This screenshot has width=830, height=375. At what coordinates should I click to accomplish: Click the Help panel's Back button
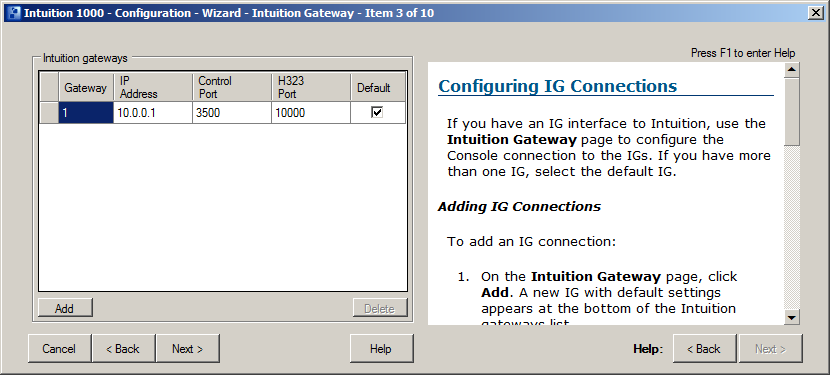pyautogui.click(x=704, y=349)
